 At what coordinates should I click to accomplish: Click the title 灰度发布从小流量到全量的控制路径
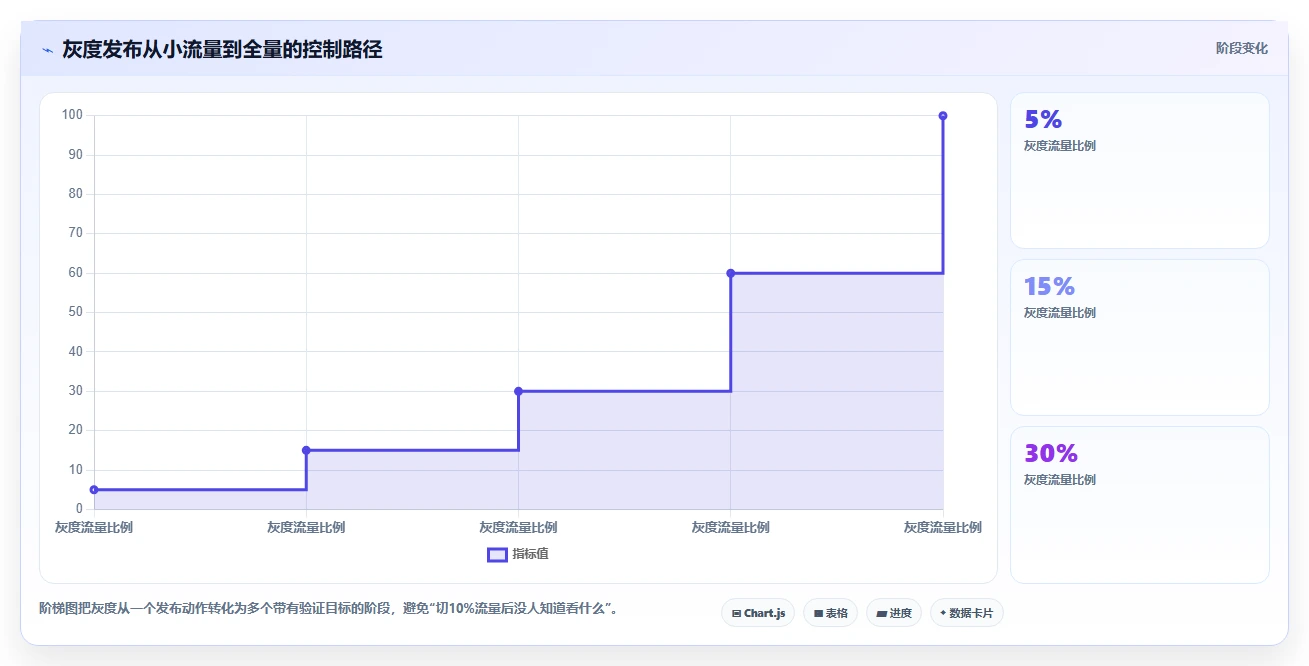[x=222, y=49]
